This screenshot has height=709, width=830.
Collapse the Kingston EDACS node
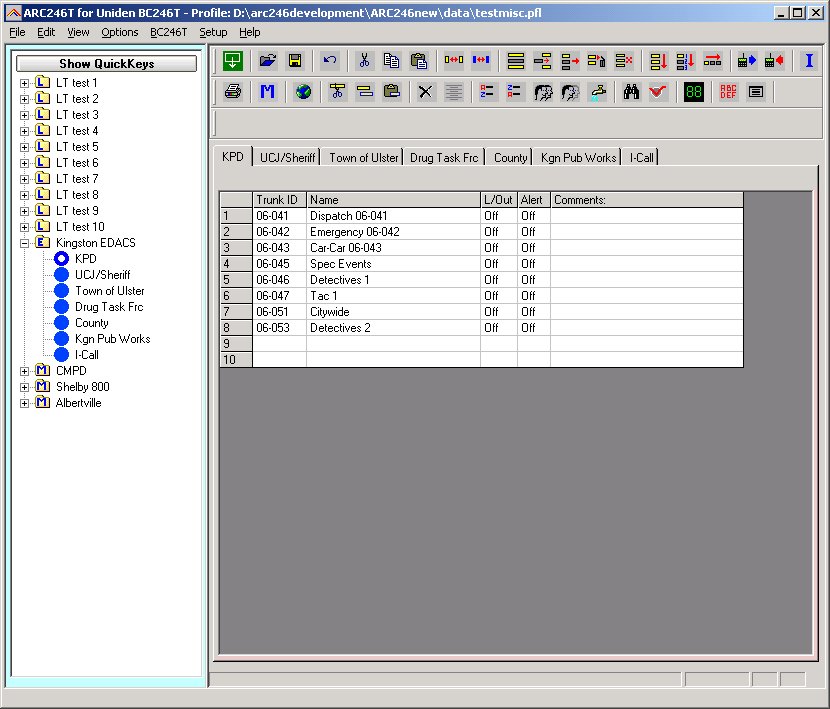point(24,243)
